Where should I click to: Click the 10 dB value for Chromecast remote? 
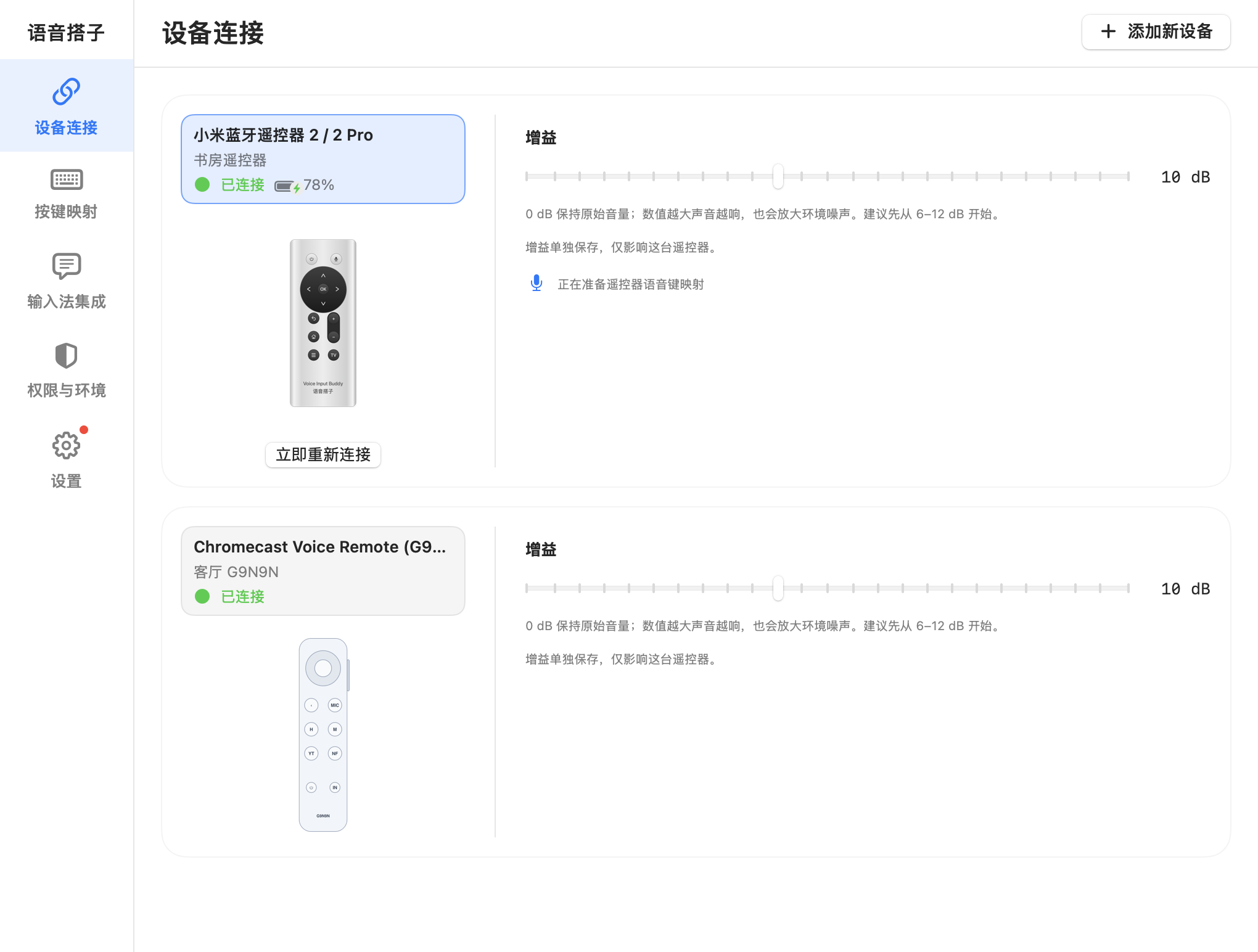[x=1185, y=589]
